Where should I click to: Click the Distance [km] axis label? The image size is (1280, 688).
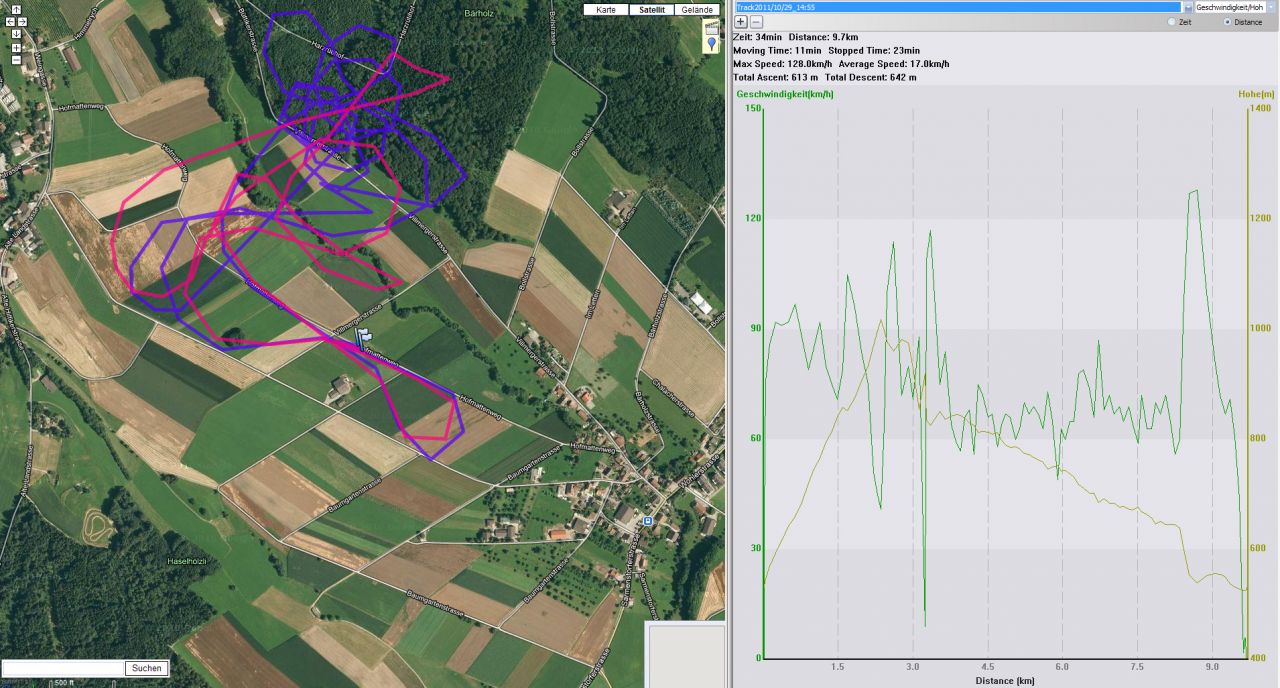coord(1005,681)
